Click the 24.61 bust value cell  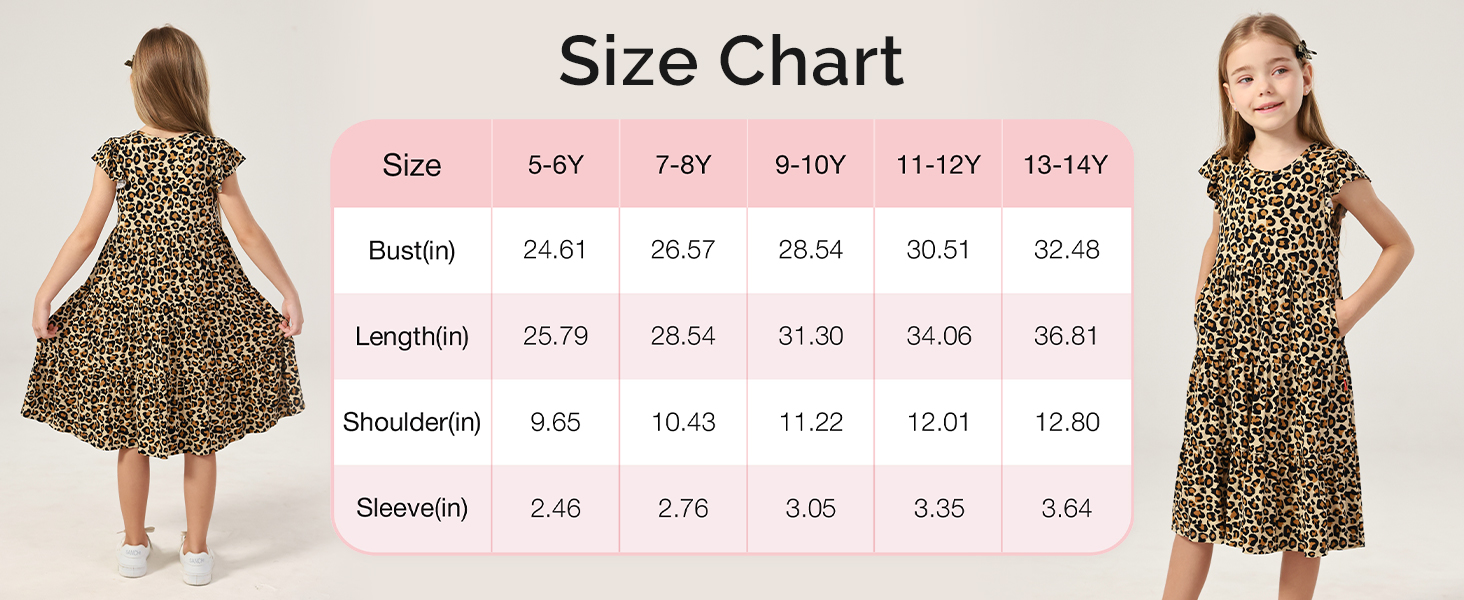tap(555, 250)
